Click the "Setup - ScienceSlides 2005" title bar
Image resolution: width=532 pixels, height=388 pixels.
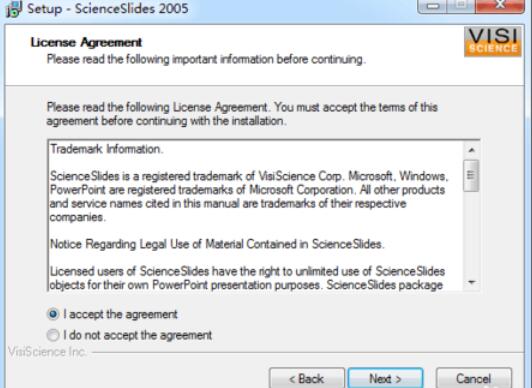(108, 8)
